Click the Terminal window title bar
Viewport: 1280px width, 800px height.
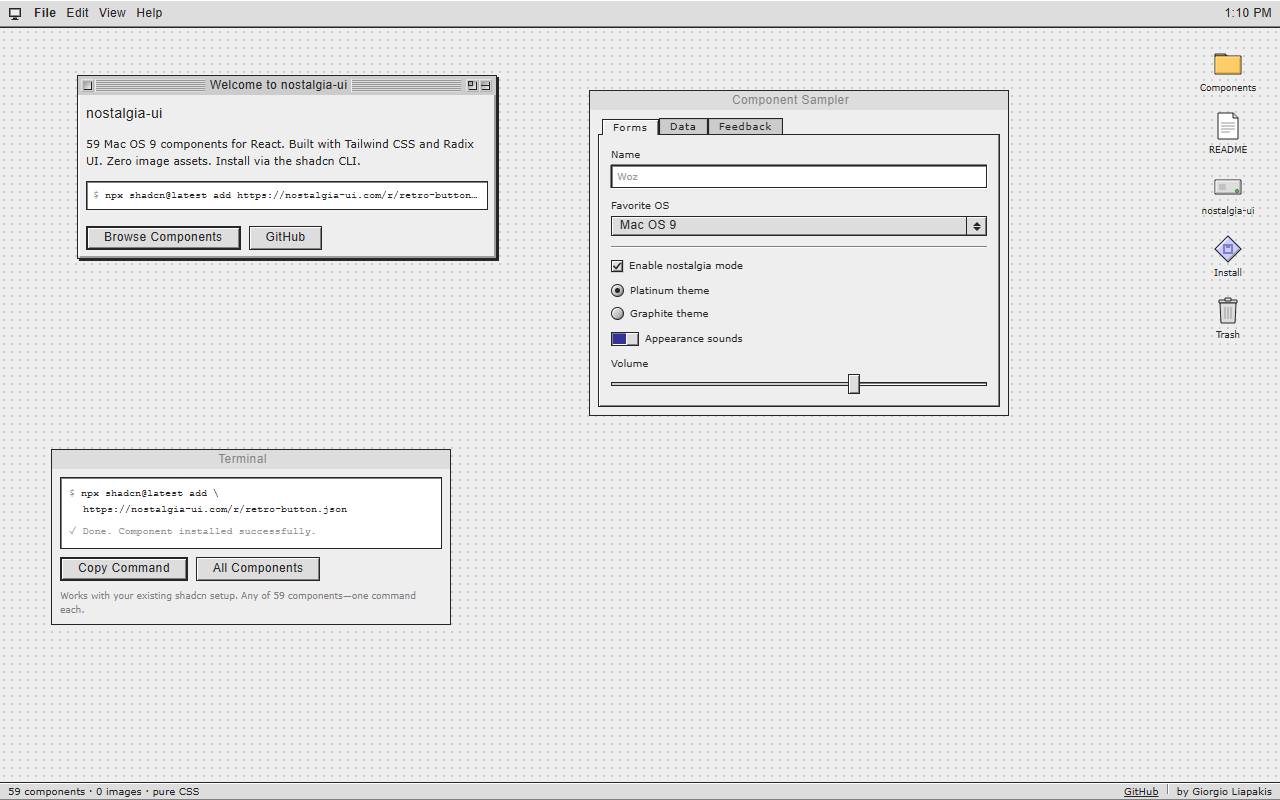click(x=251, y=459)
